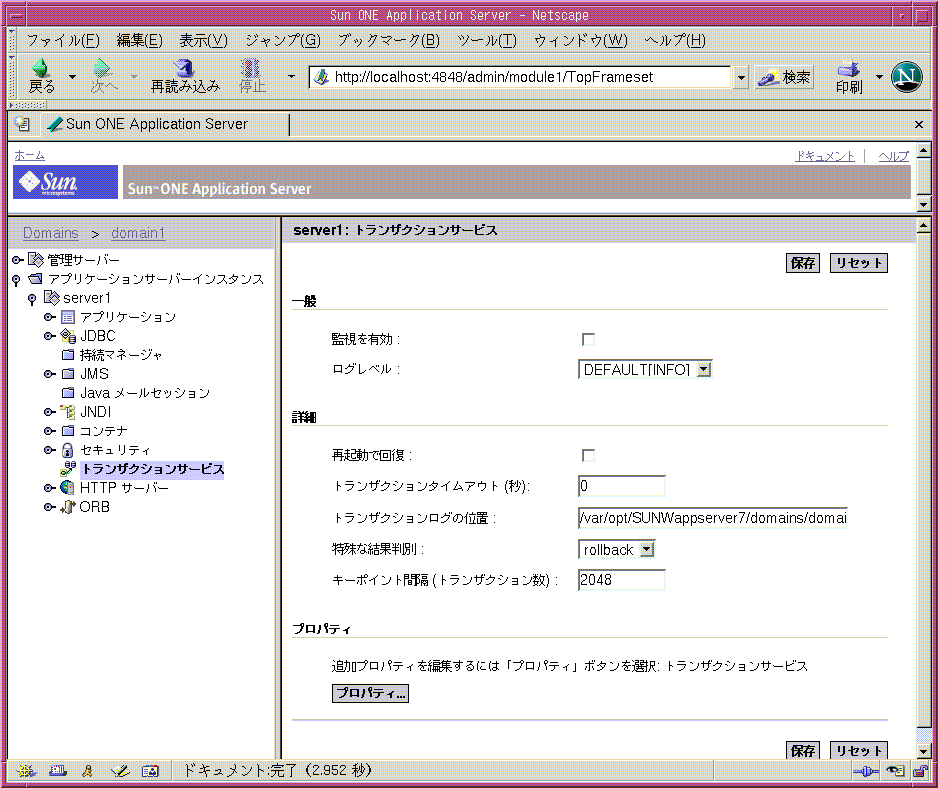
Task: Click the プロパティ... button
Action: (x=370, y=693)
